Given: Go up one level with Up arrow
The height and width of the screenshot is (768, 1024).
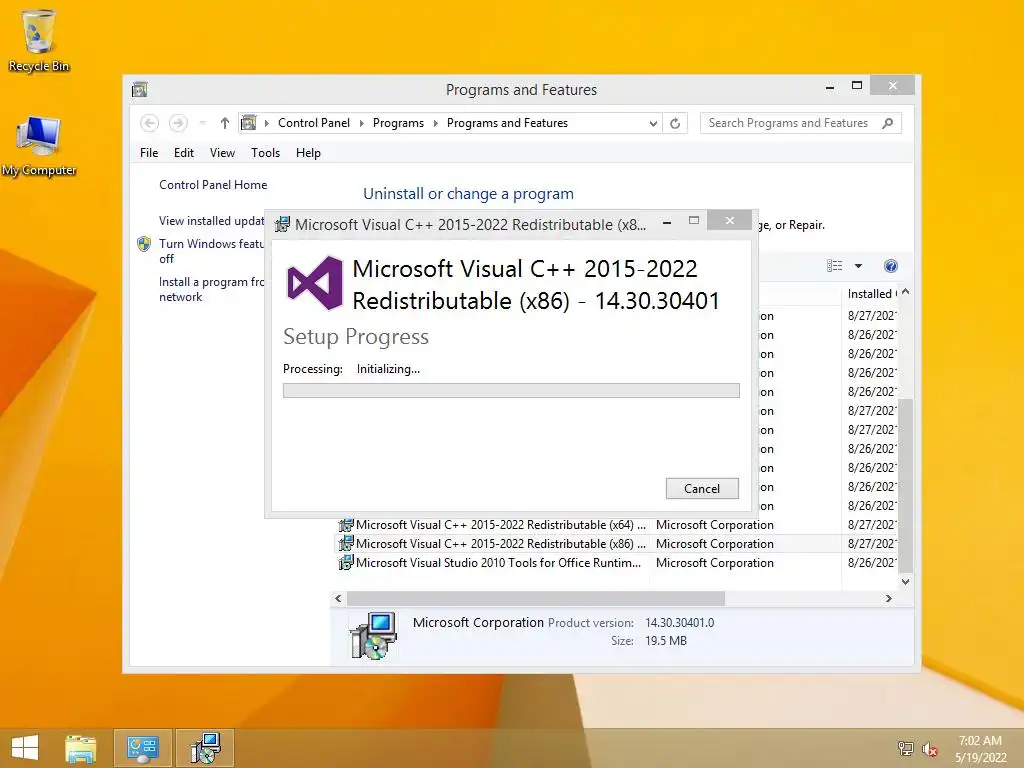Looking at the screenshot, I should pyautogui.click(x=225, y=123).
